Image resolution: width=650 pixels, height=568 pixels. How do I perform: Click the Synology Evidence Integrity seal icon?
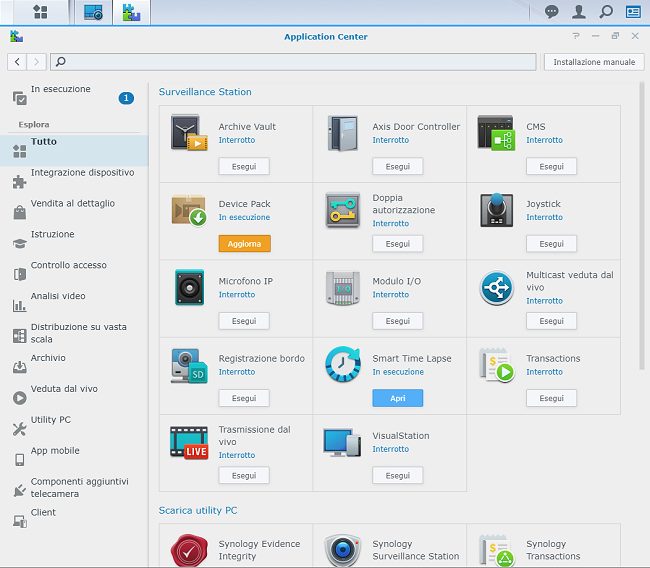click(x=189, y=551)
